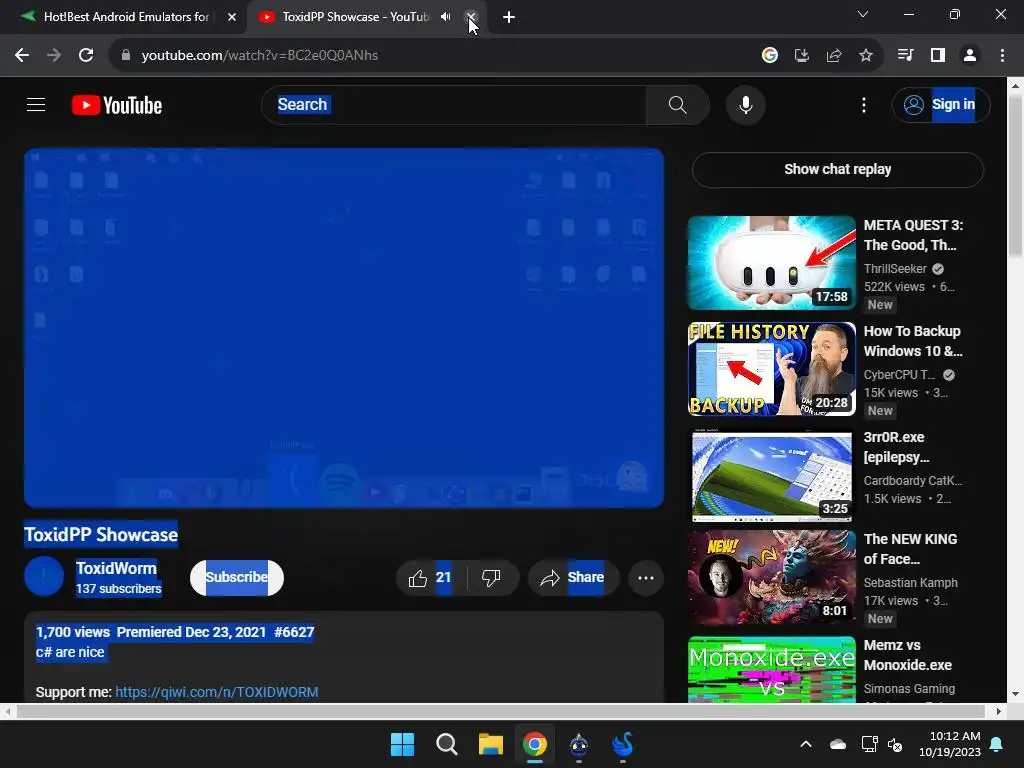1024x768 pixels.
Task: Click the horizontal page scrollbar
Action: [502, 711]
